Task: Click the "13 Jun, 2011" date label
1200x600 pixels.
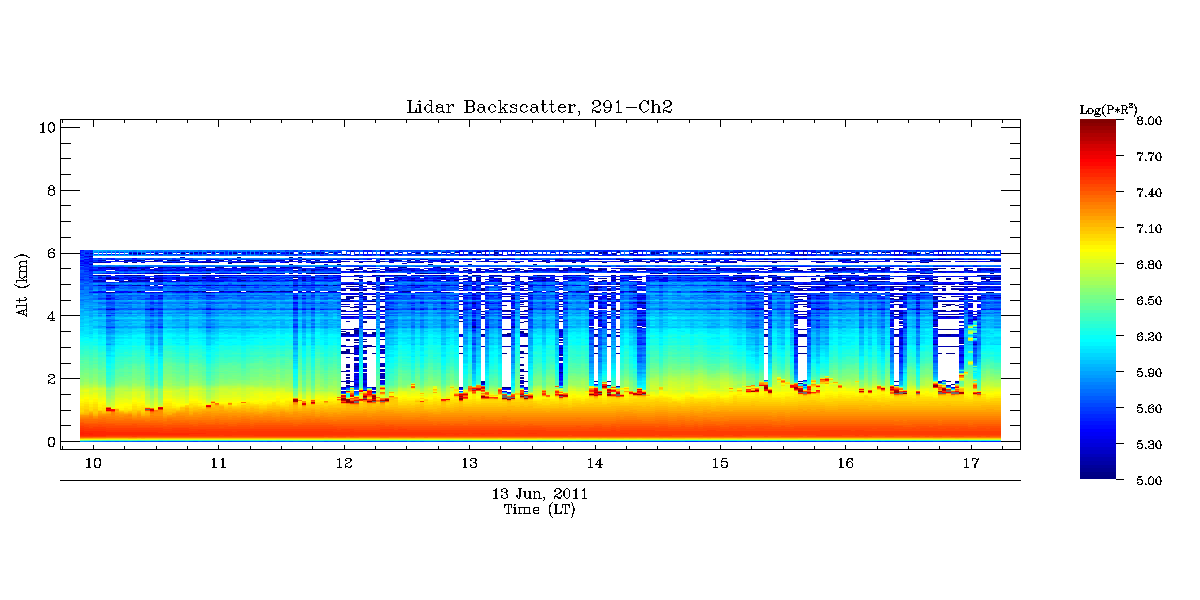Action: click(540, 494)
